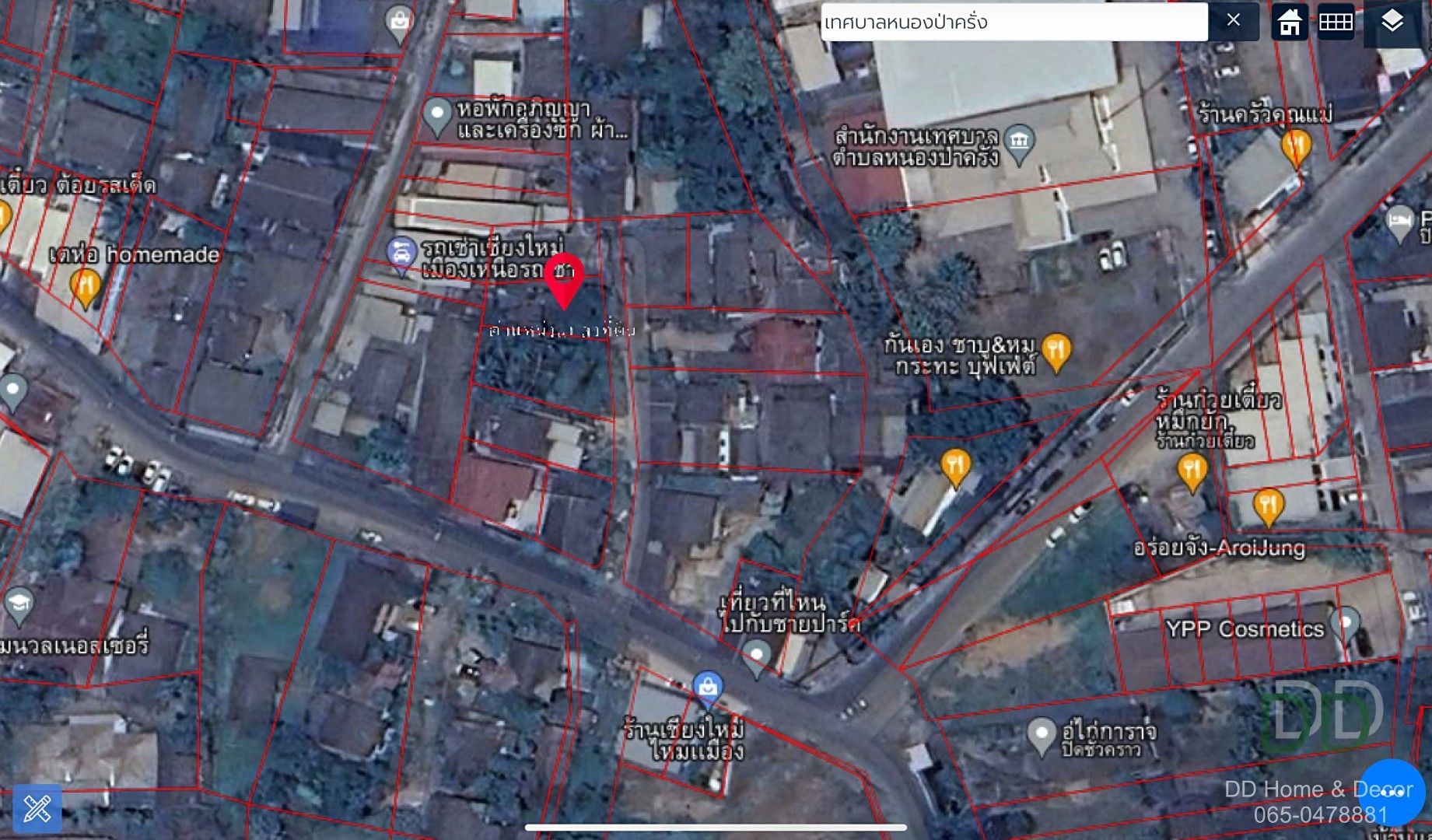Click the อร่อยจัง-AroiJung label
This screenshot has height=840, width=1432.
click(x=1219, y=548)
